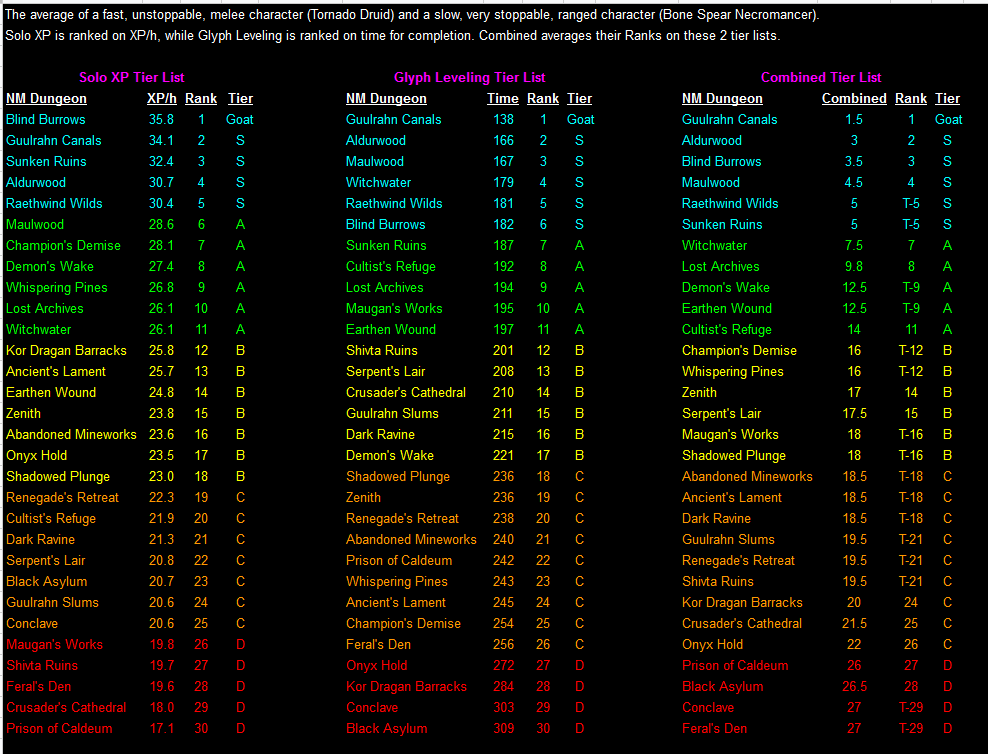
Task: Select Renegade's Retreat in Solo XP list
Action: [x=62, y=497]
